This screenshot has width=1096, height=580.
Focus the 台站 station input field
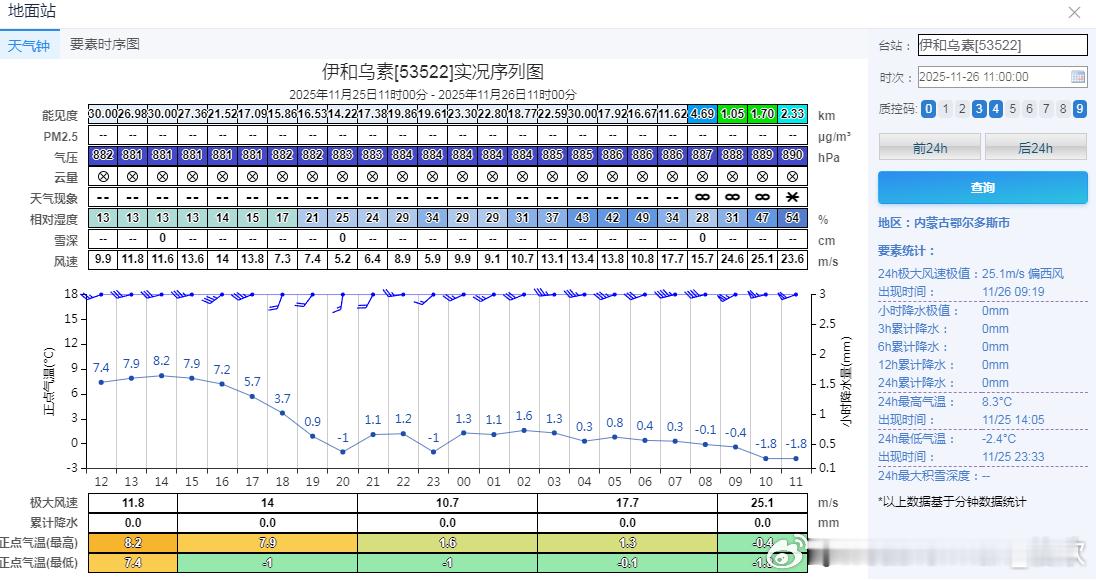pyautogui.click(x=1002, y=45)
